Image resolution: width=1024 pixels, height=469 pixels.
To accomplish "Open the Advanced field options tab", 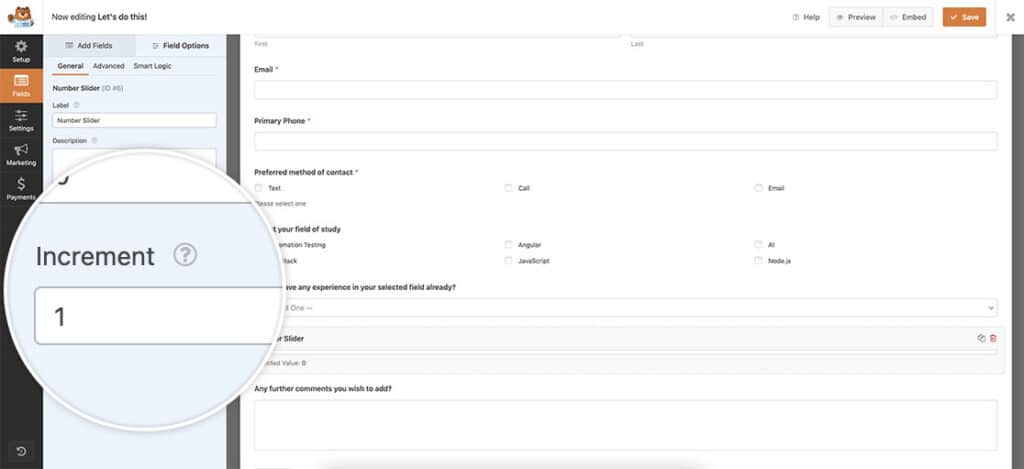I will (x=108, y=66).
